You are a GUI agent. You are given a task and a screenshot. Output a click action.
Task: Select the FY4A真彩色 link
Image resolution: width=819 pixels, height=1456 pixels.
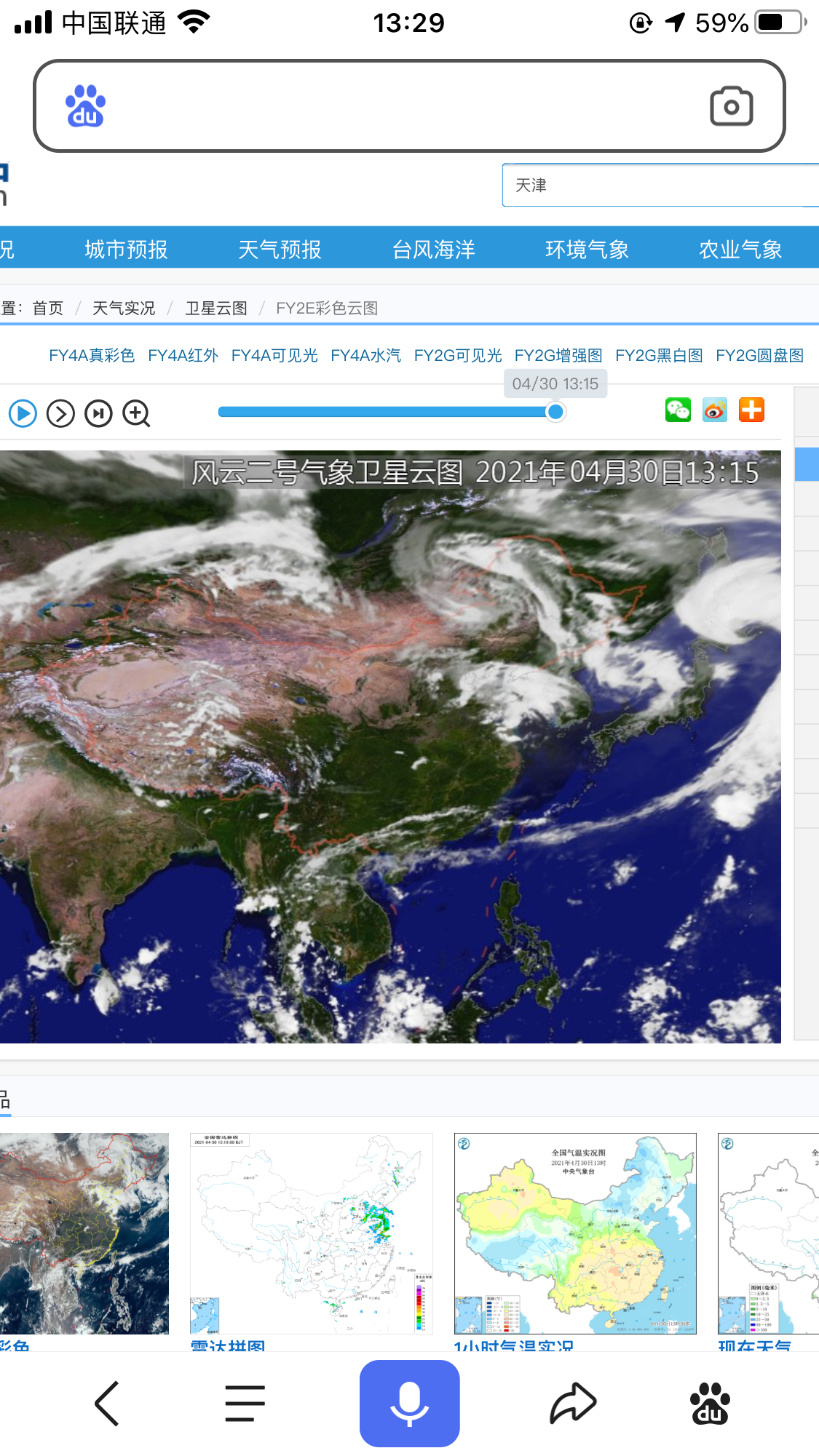92,355
